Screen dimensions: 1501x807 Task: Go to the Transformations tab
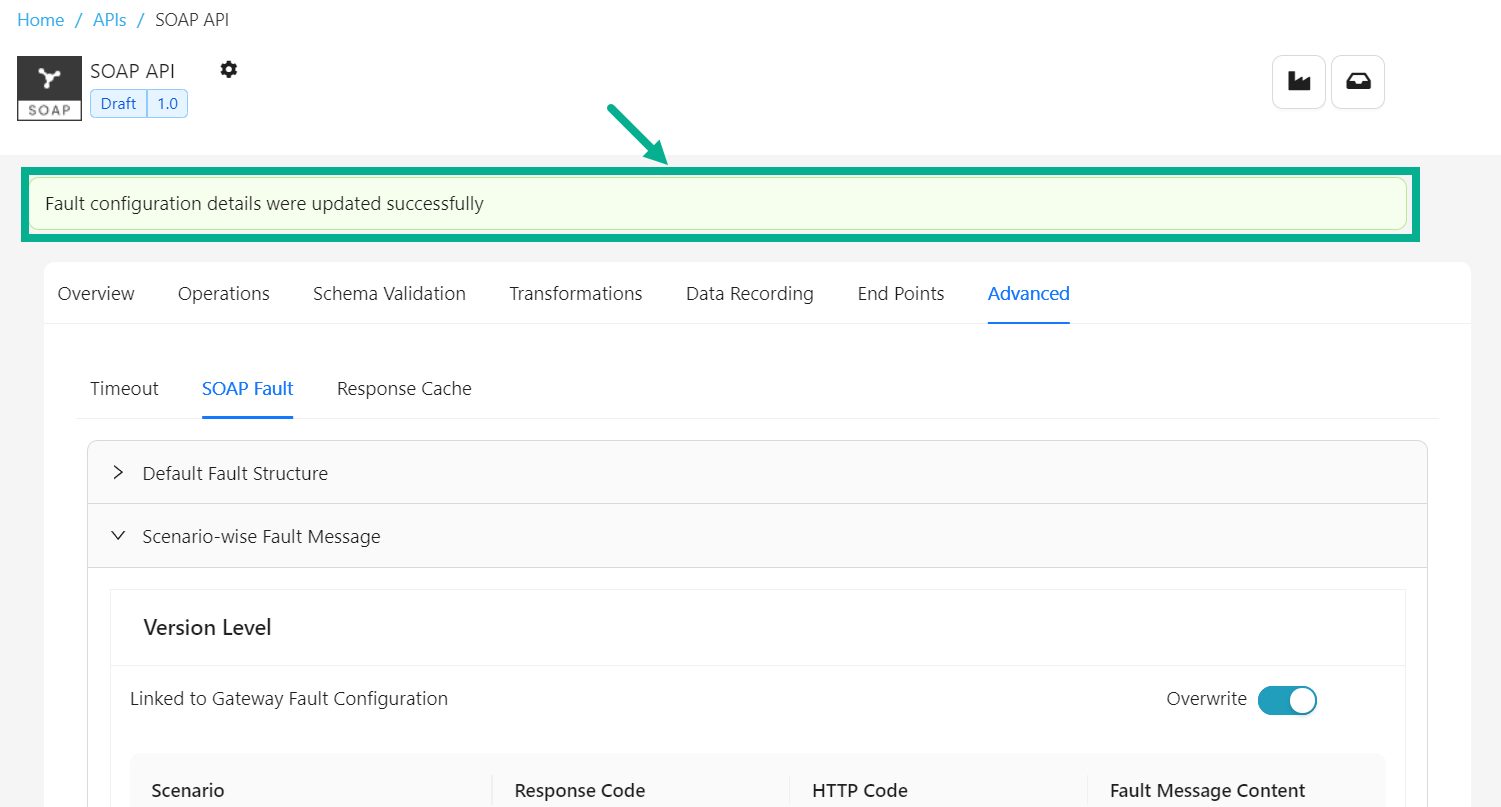[x=575, y=294]
